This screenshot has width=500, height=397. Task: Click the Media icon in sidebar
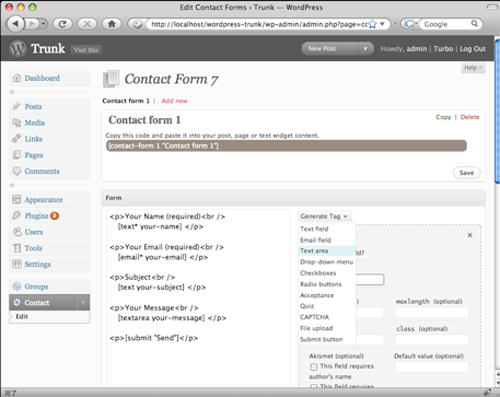(x=16, y=122)
